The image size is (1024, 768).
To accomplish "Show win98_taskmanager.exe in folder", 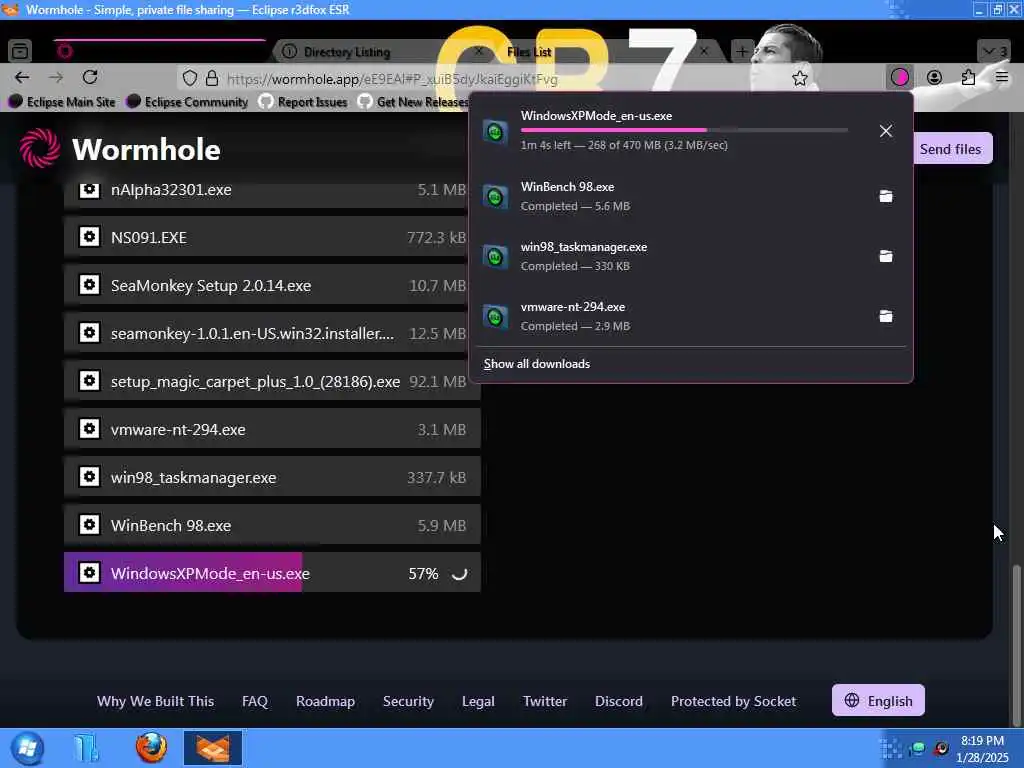I will tap(886, 256).
